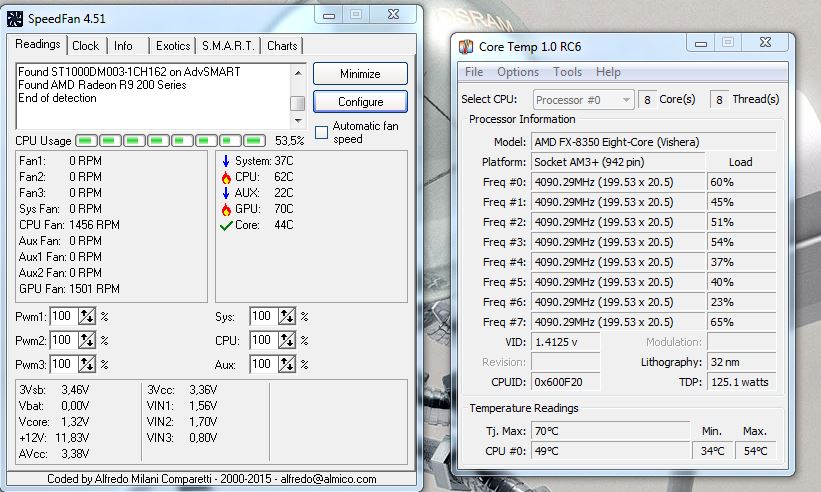Switch to the Clock tab
The height and width of the screenshot is (492, 821).
click(x=85, y=46)
